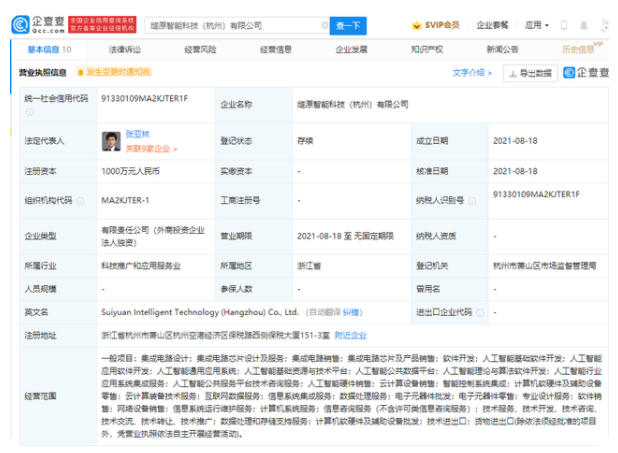Viewport: 618px width, 453px height.
Task: Open the mobile phone icon in header
Action: (564, 24)
